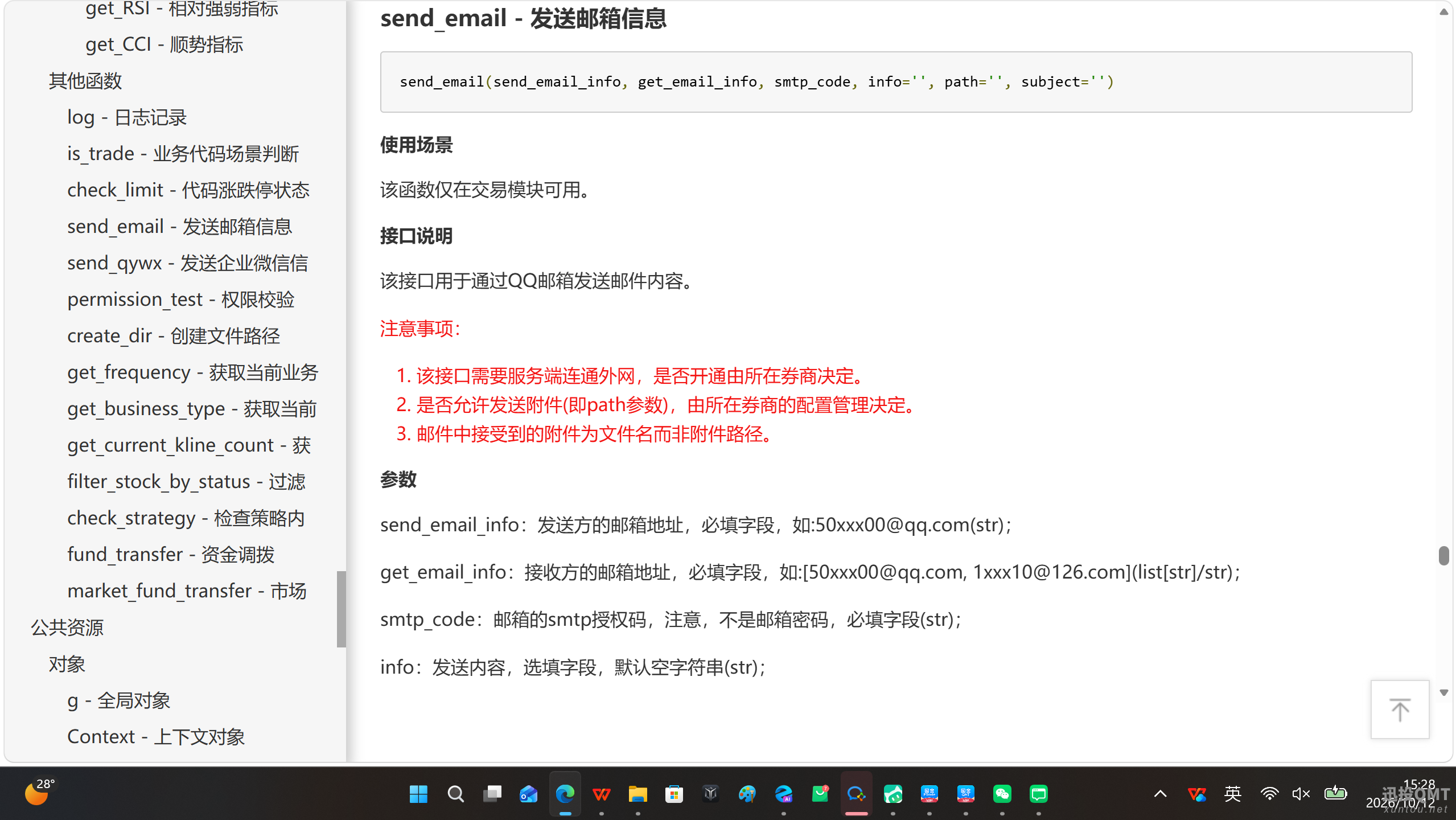Screen dimensions: 1456x820
Task: Open Task View on the taskbar
Action: 492,794
